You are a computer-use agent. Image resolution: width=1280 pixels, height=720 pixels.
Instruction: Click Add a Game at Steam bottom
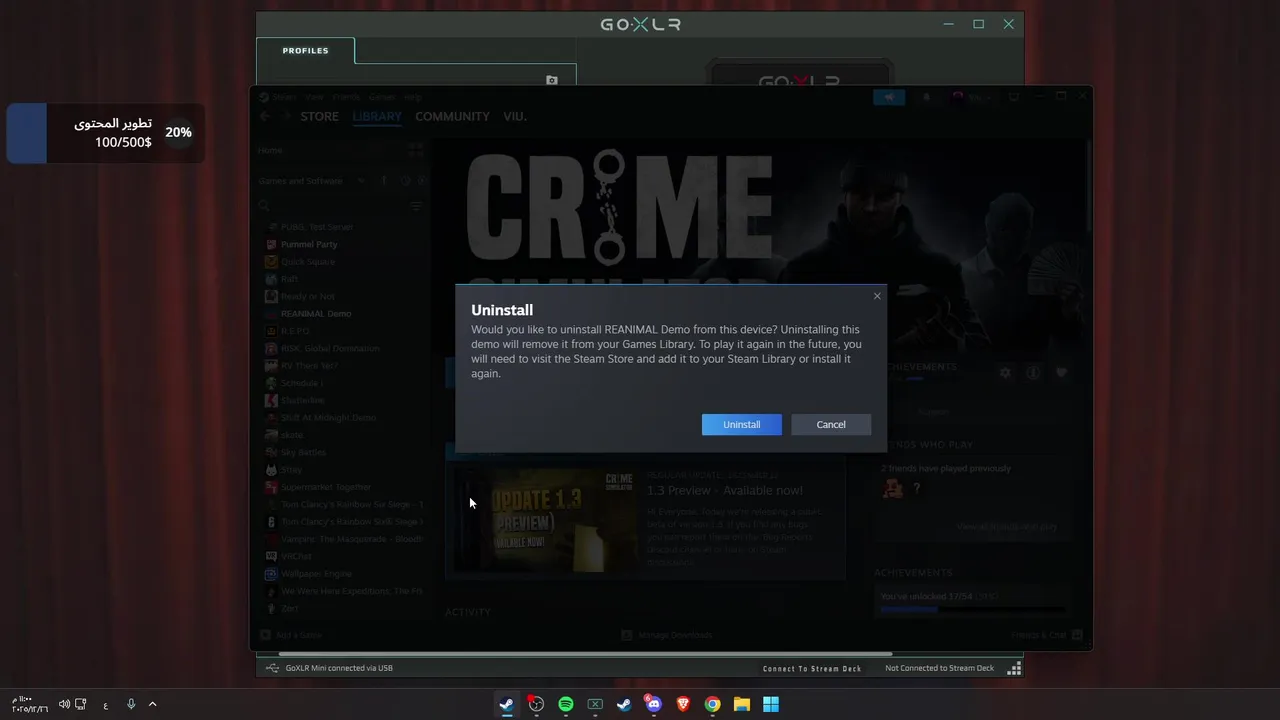click(x=291, y=635)
